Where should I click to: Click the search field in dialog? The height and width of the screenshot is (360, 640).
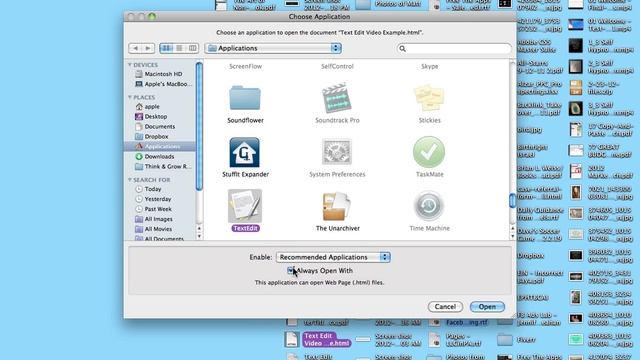(x=454, y=49)
